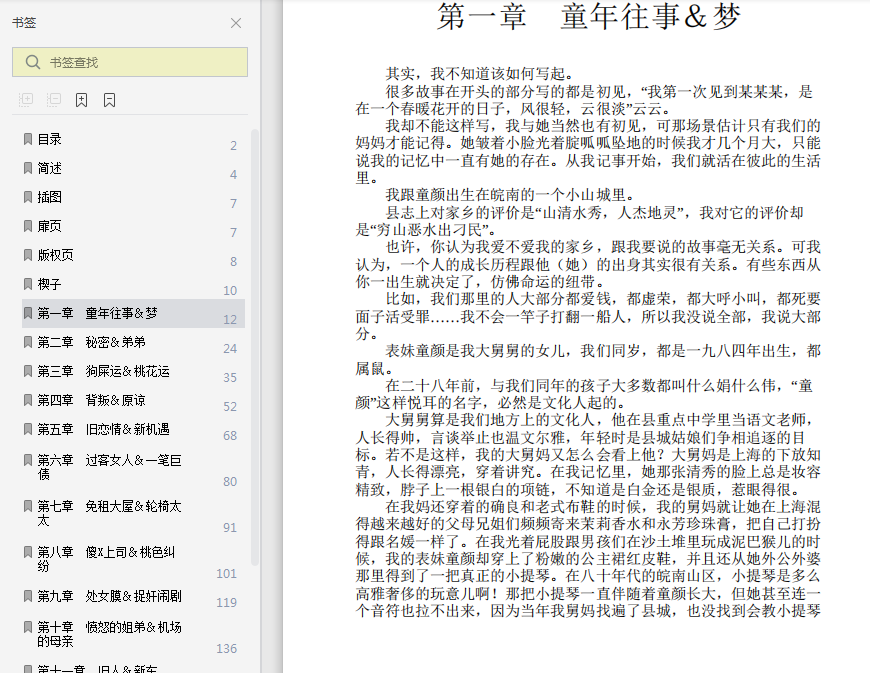Expand all bookmarks icon
Screen dimensions: 870x673
click(26, 100)
